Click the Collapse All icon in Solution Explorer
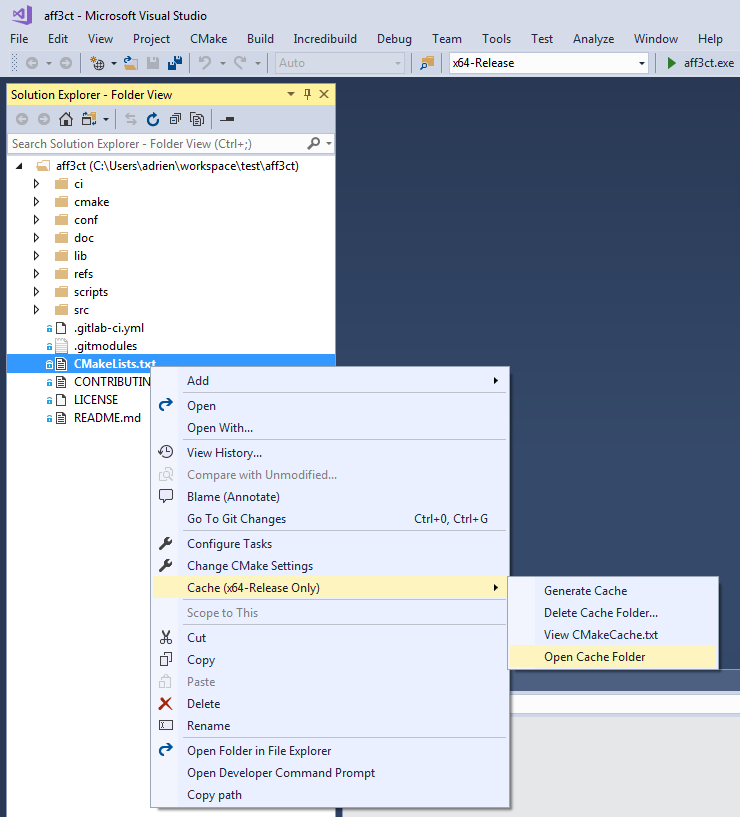Image resolution: width=740 pixels, height=817 pixels. 175,119
